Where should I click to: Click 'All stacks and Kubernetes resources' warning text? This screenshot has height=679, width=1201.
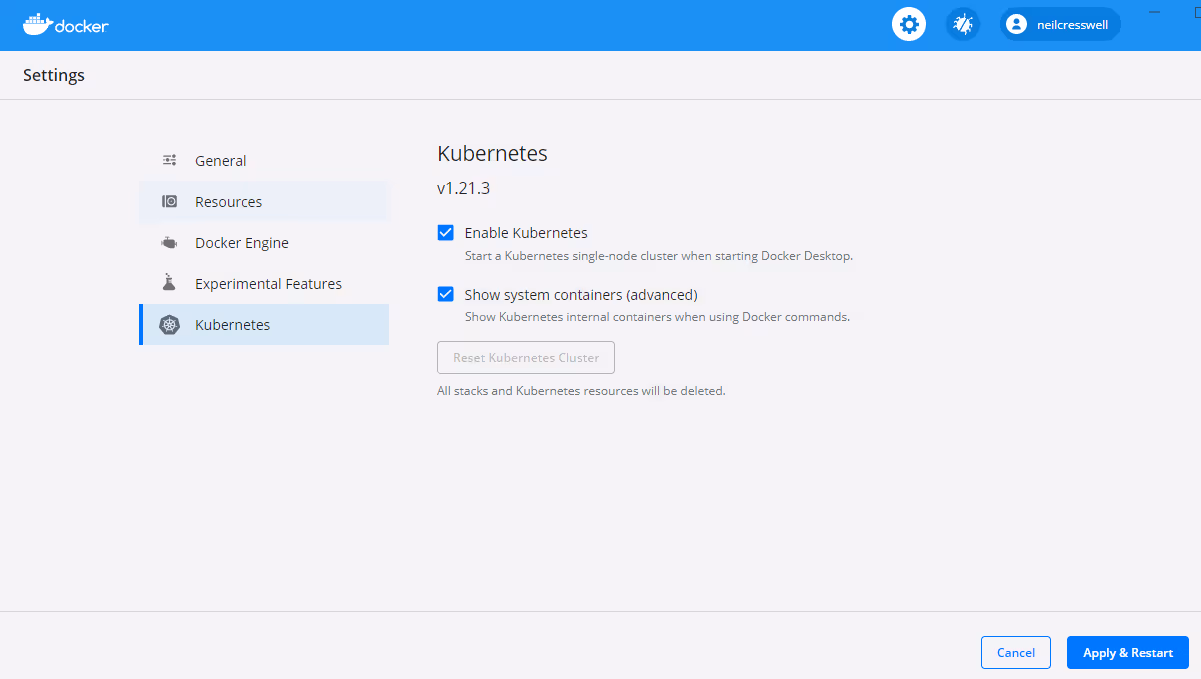(x=581, y=391)
